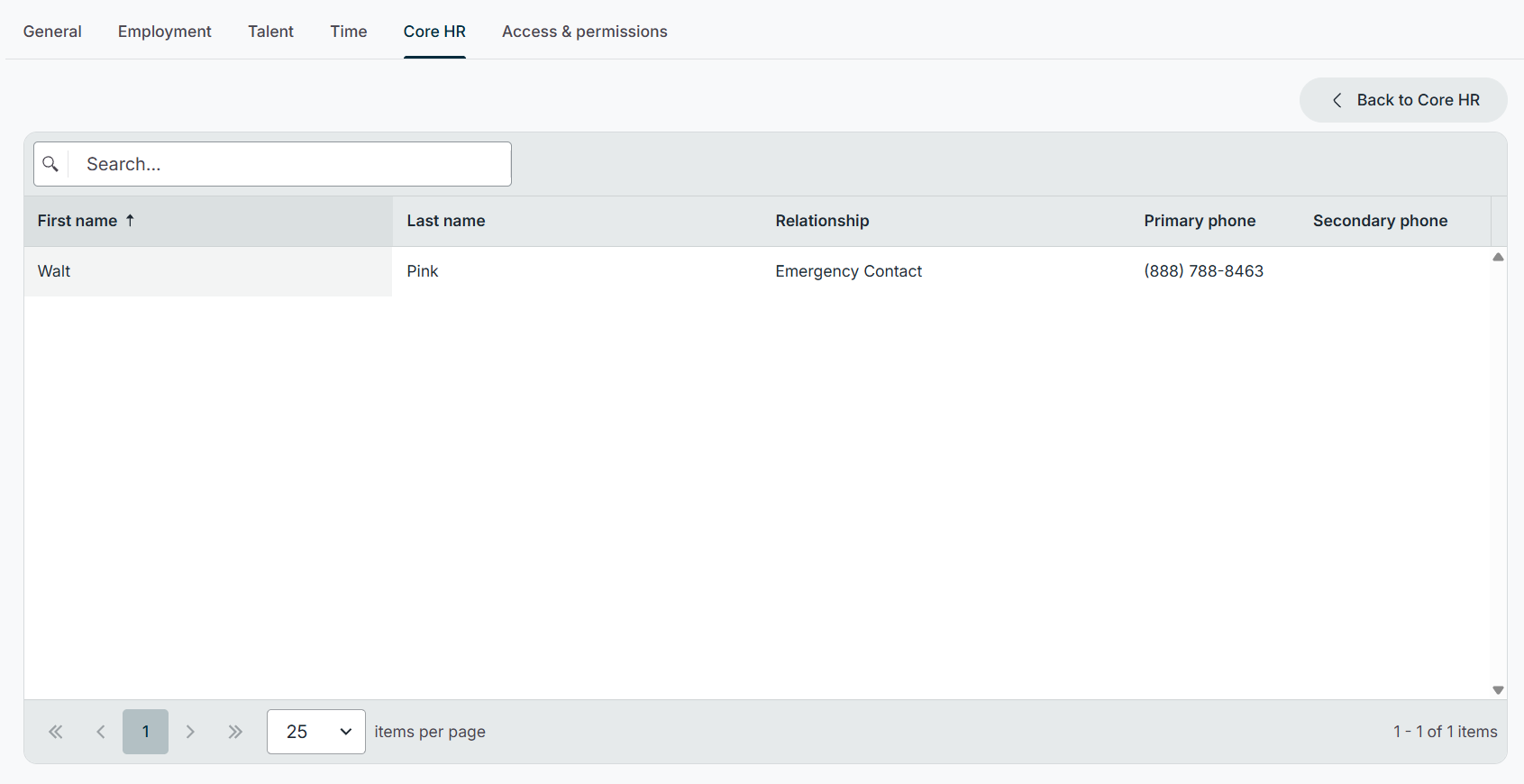Go to previous page arrow

click(x=101, y=732)
